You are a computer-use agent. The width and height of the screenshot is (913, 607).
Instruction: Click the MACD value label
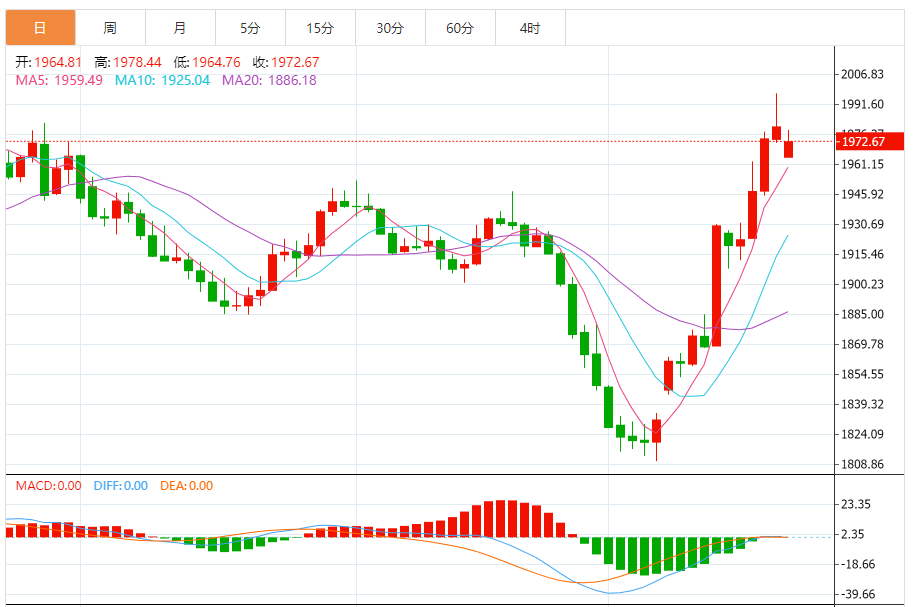pos(48,486)
